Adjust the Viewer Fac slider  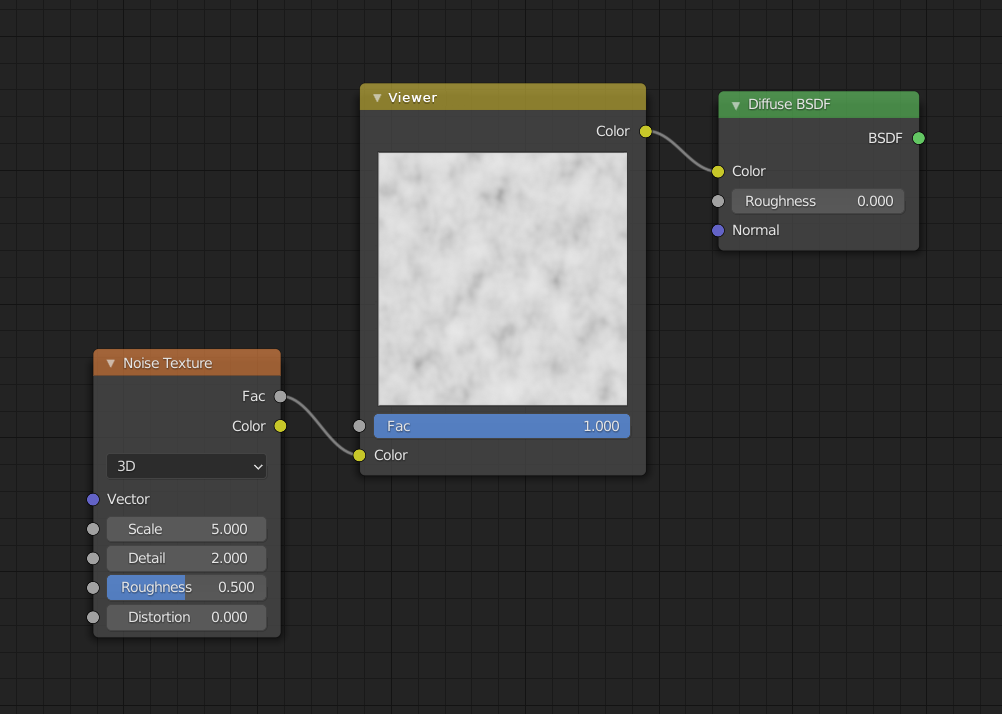pos(502,426)
